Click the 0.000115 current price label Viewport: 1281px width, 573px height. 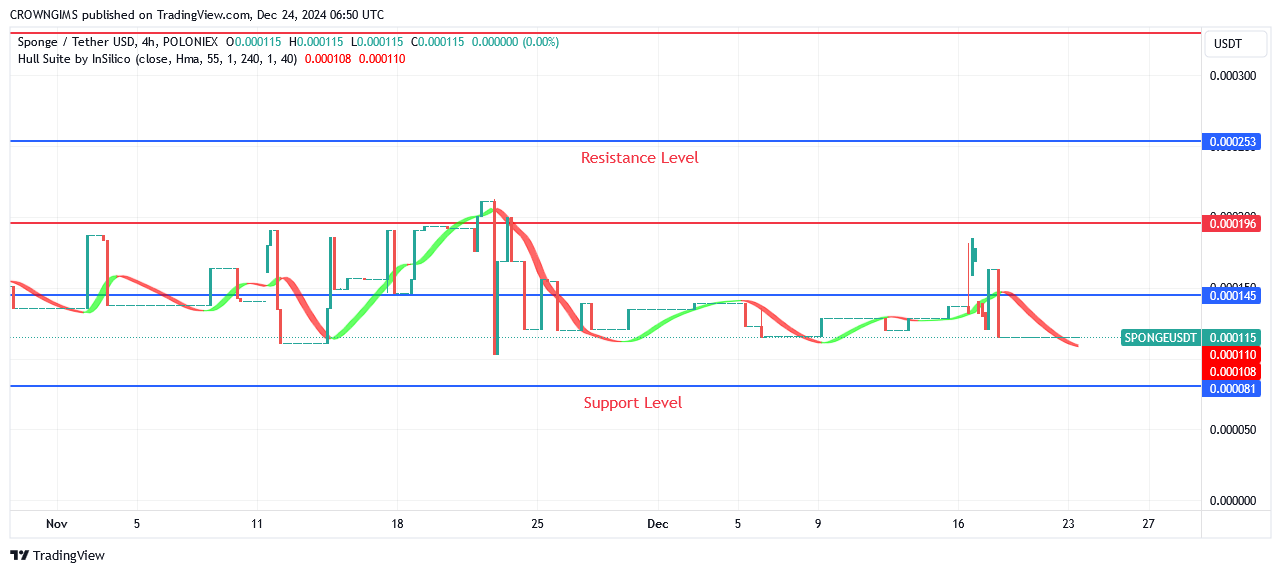click(x=1231, y=337)
